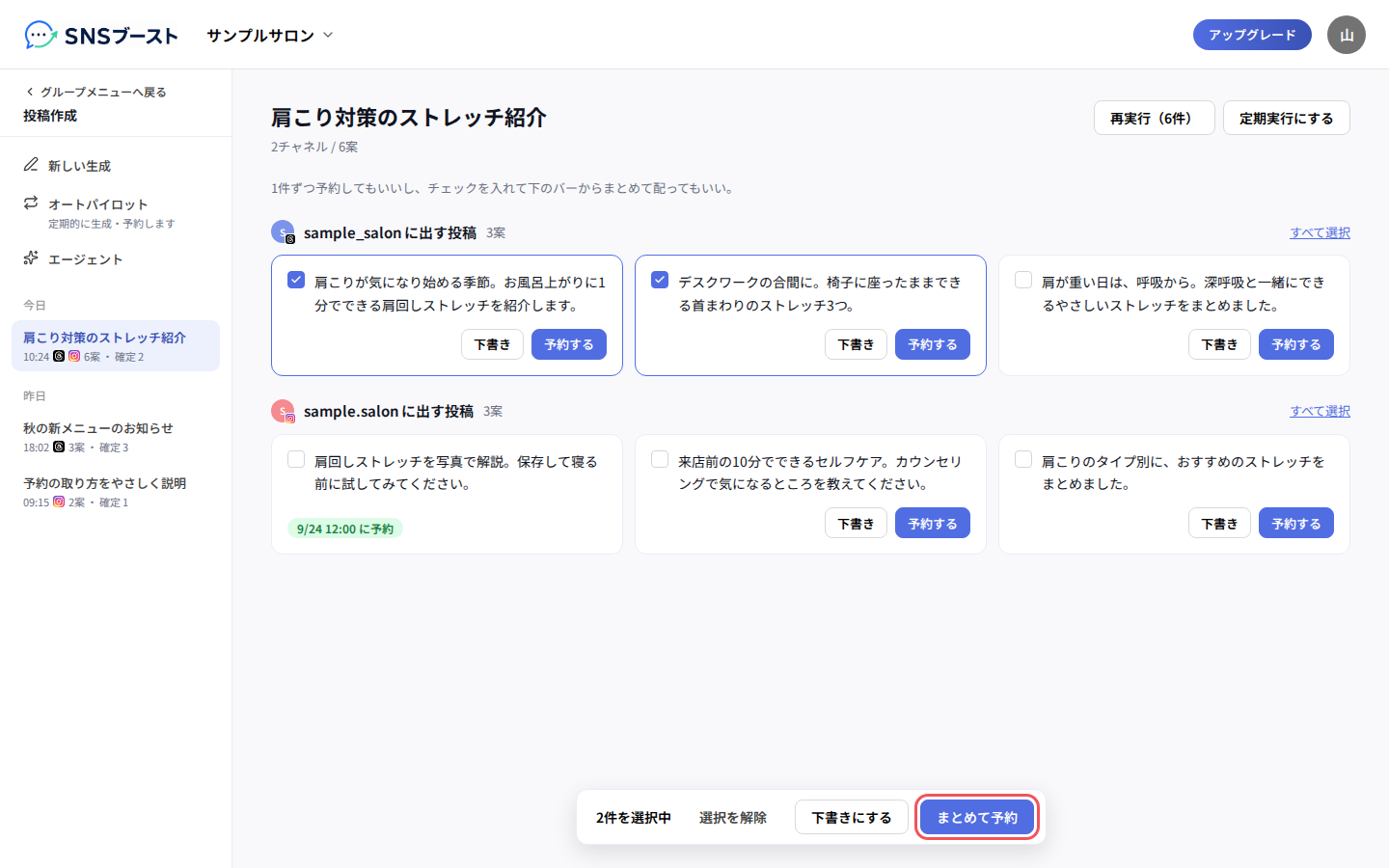
Task: Click the Instagram icon in the 09:15 history row
Action: click(59, 502)
